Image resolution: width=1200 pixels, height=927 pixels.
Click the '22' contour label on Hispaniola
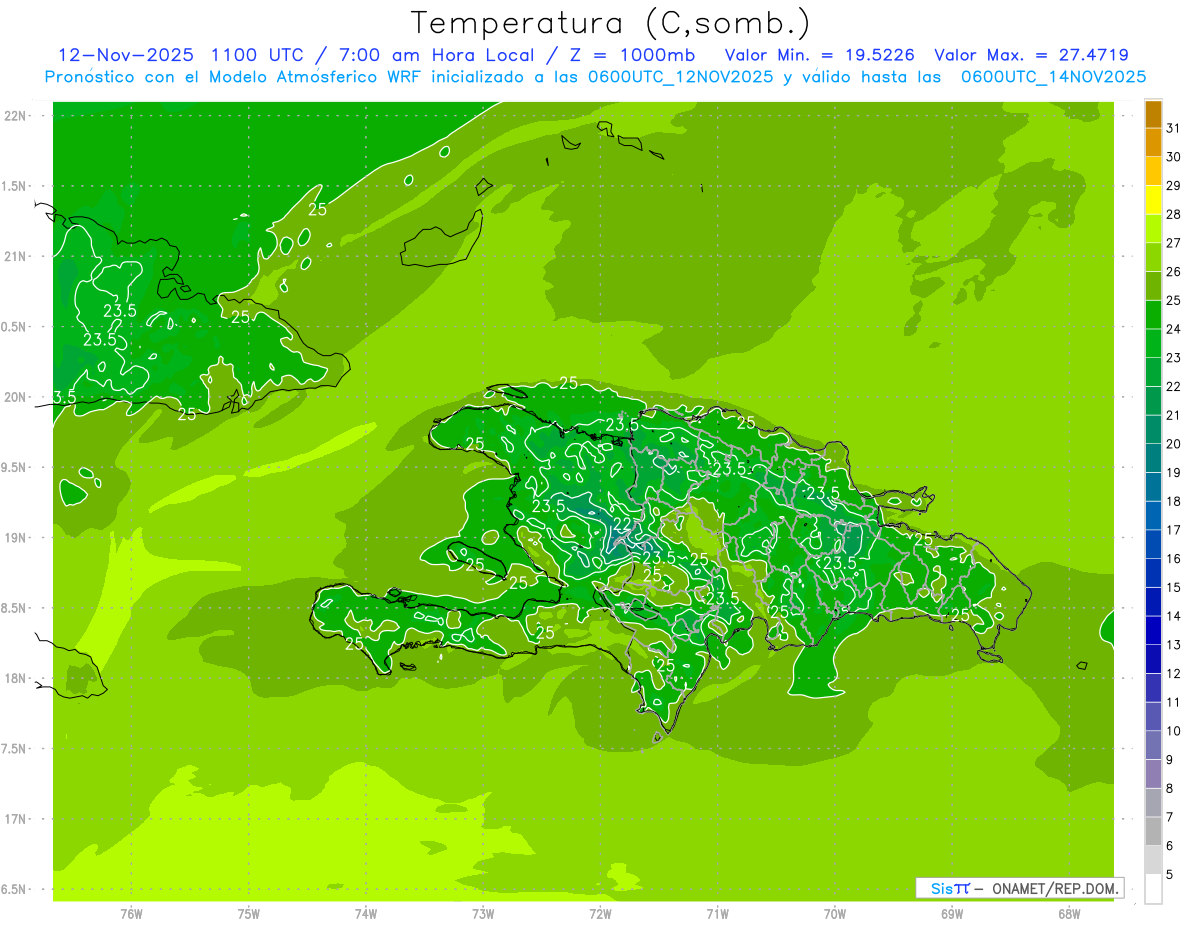pos(622,523)
